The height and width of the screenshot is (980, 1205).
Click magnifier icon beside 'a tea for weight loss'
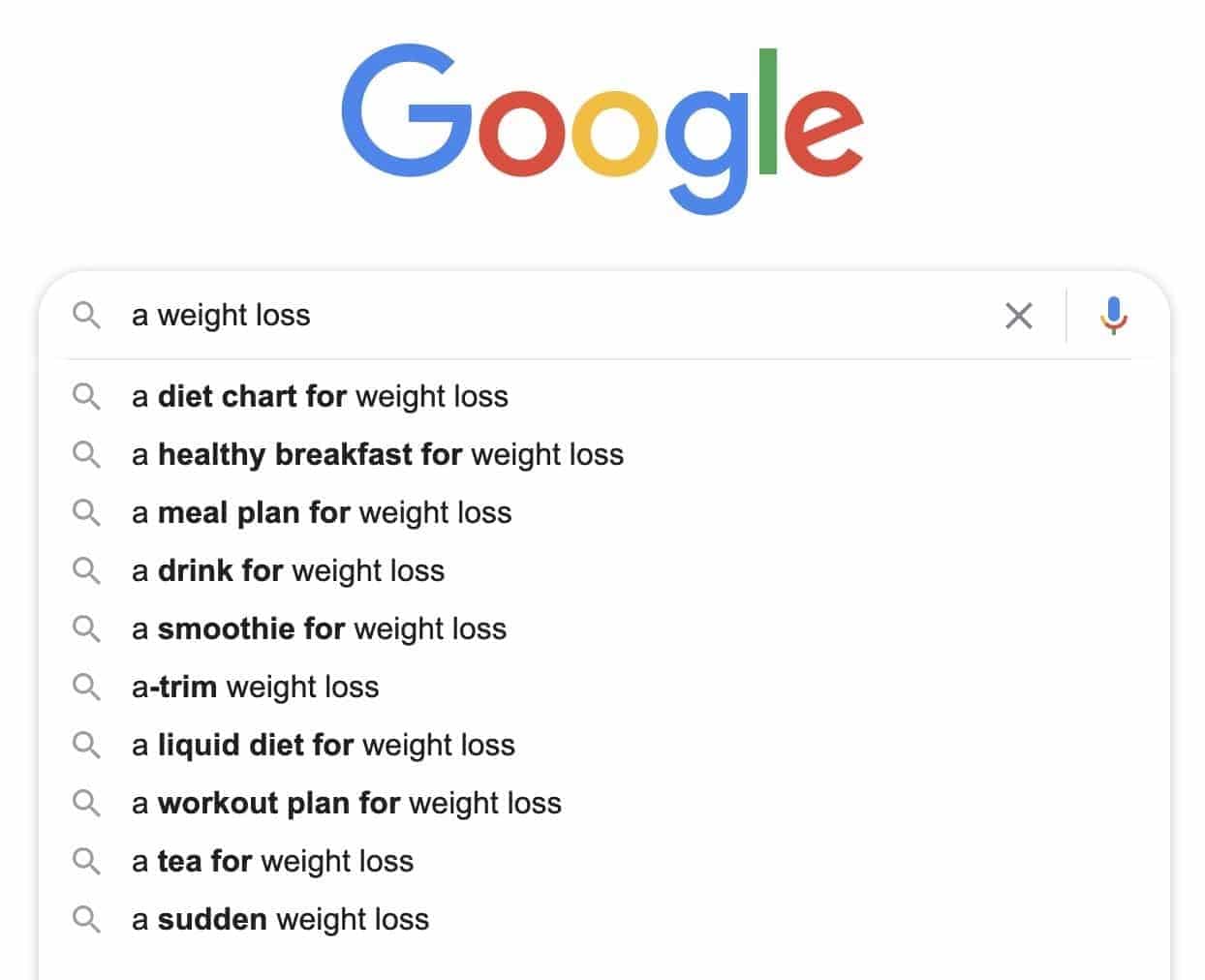pos(86,862)
